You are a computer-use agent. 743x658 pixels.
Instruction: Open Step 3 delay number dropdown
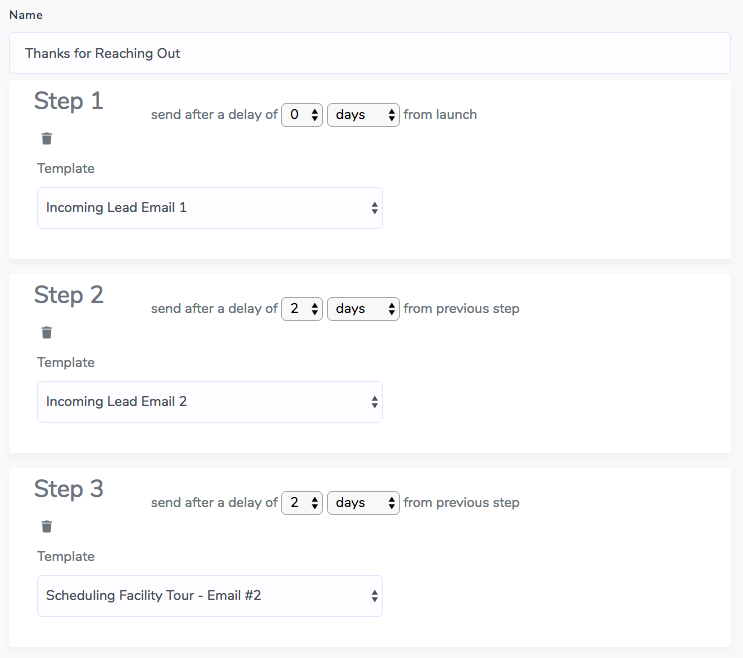click(x=302, y=503)
